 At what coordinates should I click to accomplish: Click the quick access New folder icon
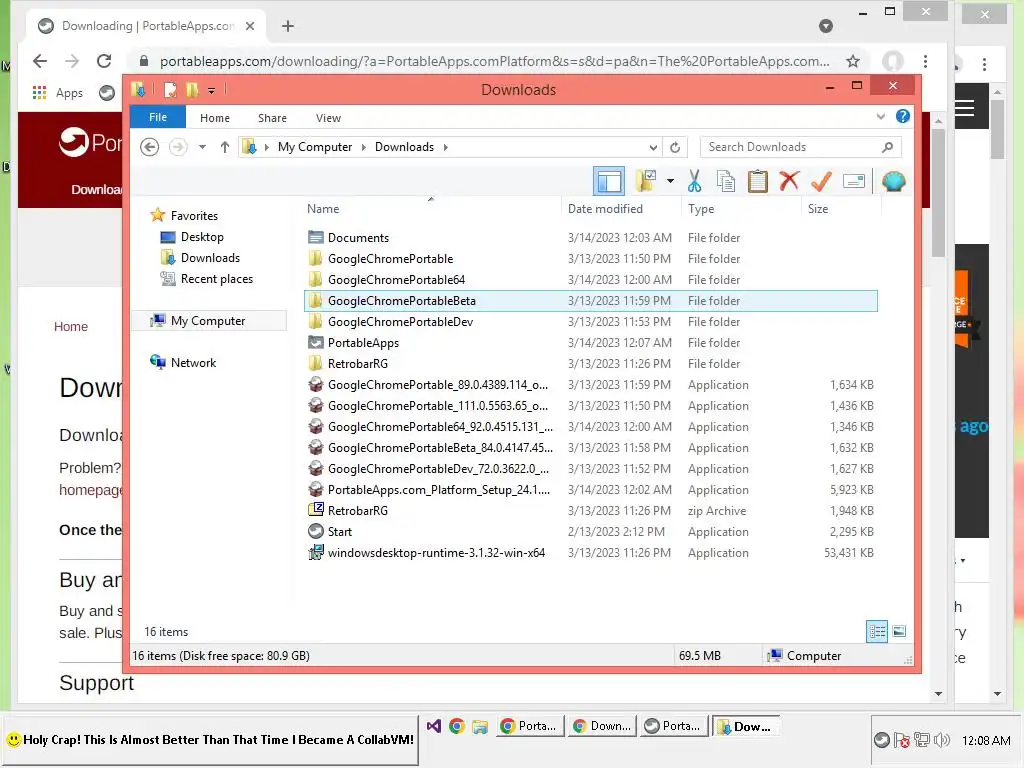[x=192, y=89]
